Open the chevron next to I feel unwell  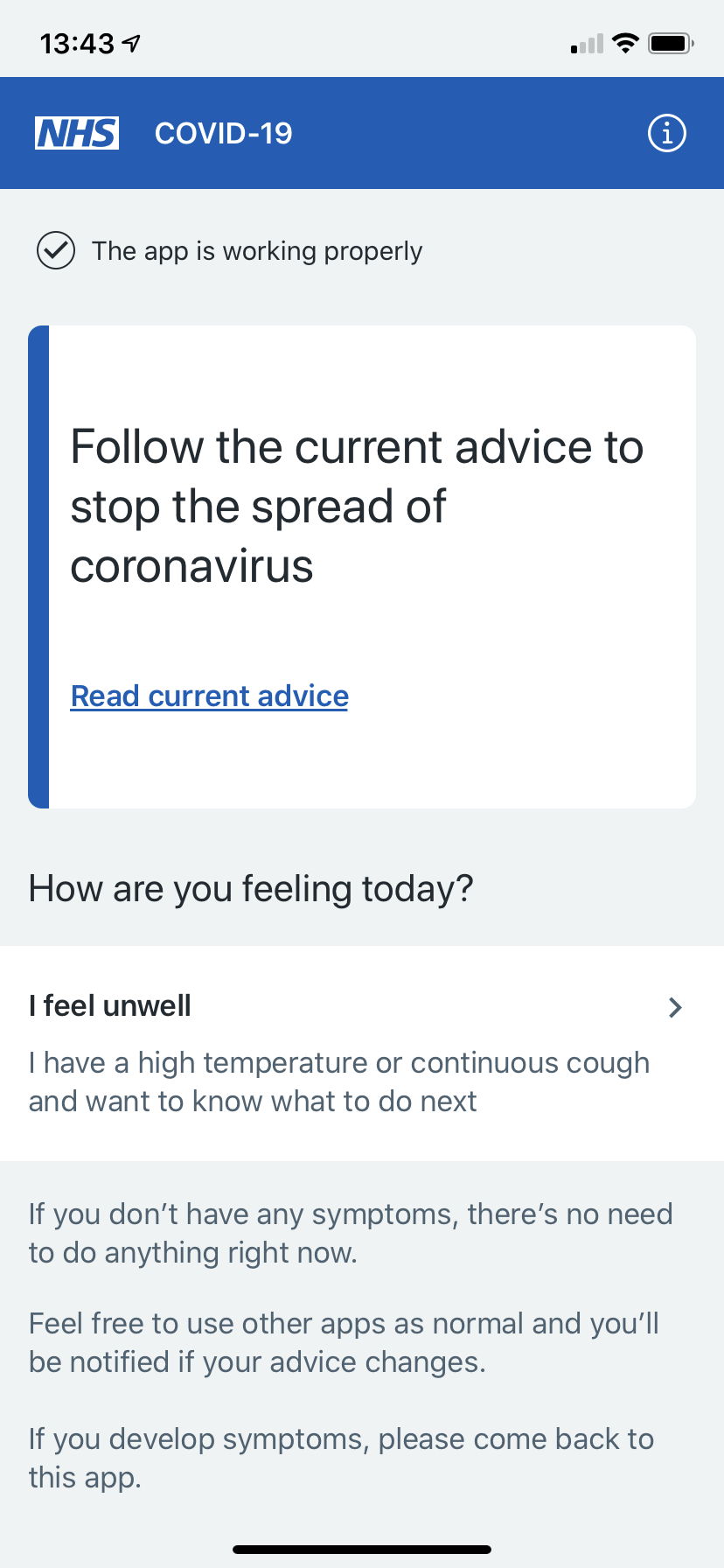674,1007
